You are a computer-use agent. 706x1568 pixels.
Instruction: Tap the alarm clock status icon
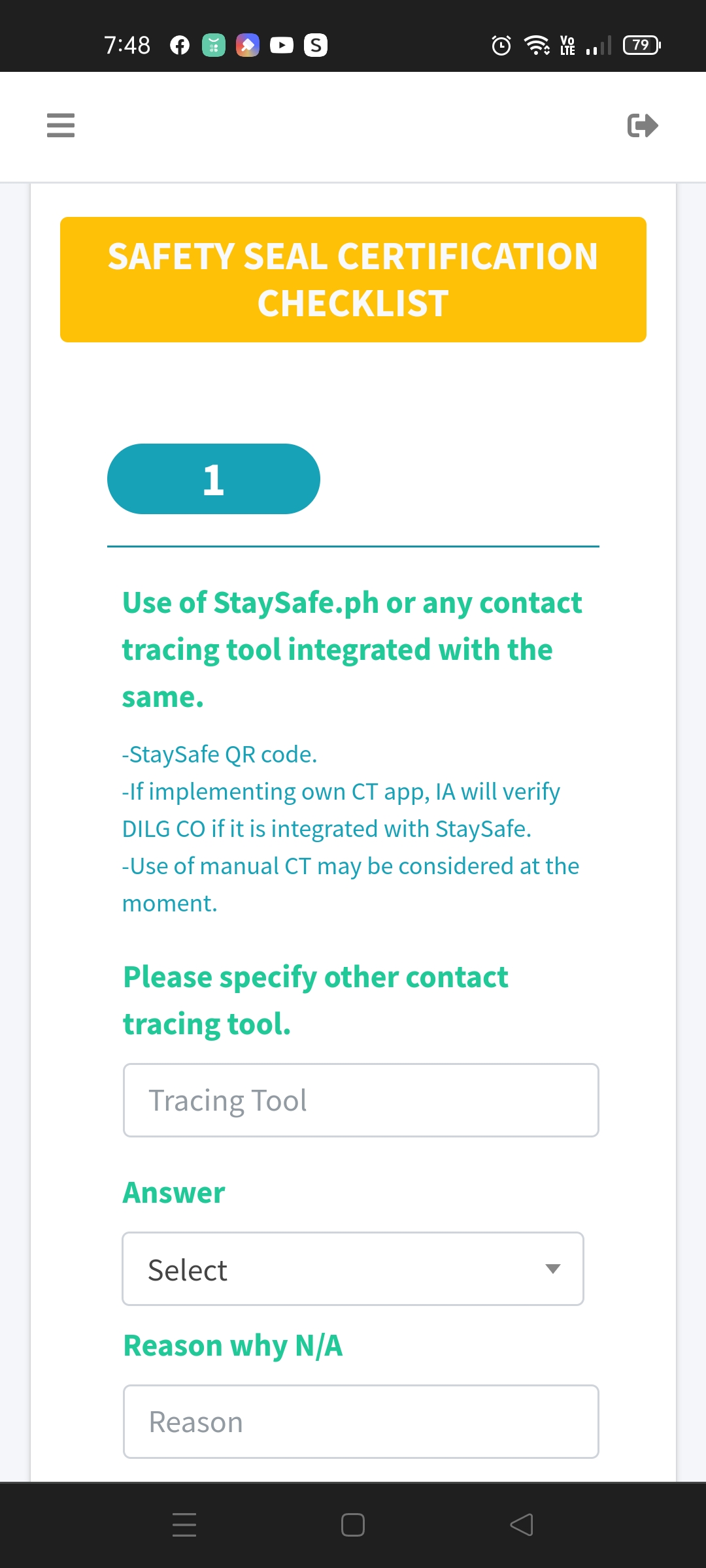[501, 45]
